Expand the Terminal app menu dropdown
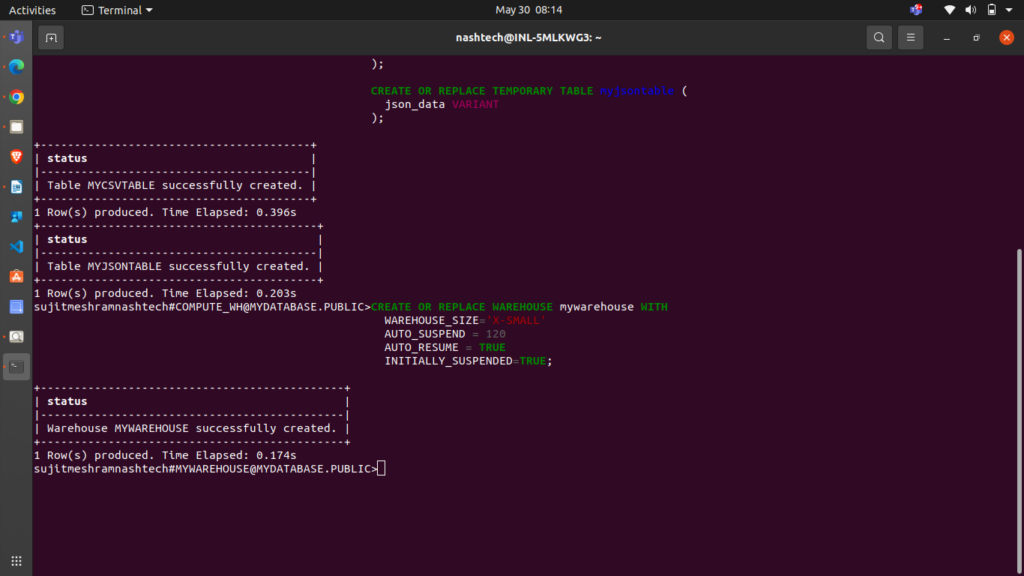 click(117, 10)
